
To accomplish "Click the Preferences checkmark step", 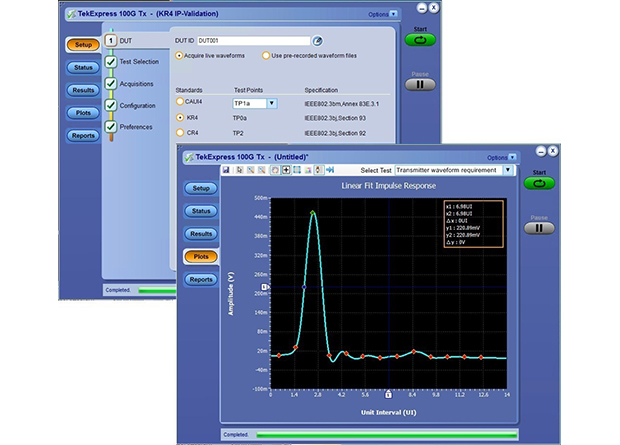I will point(111,127).
